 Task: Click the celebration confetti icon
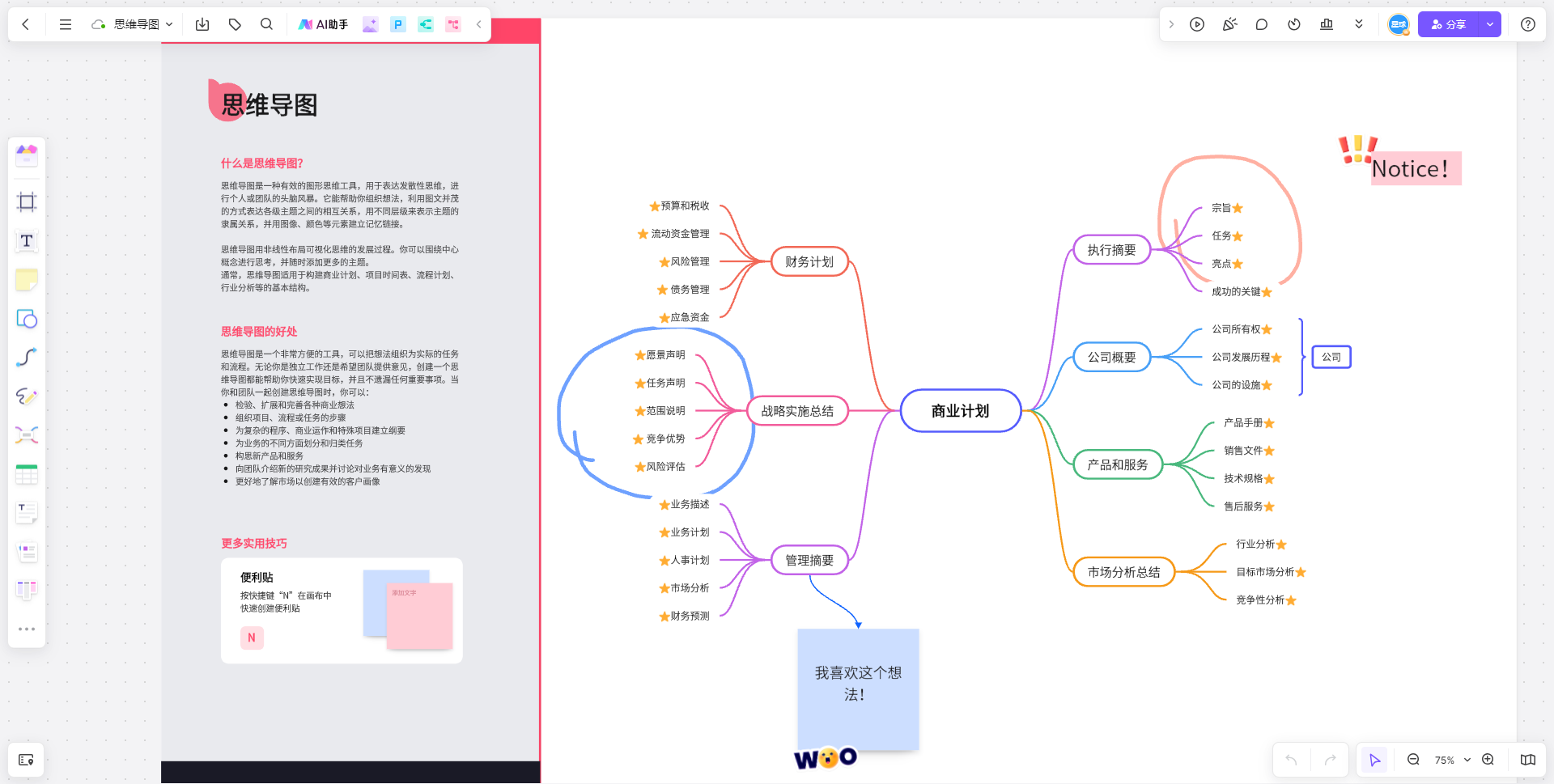coord(1229,24)
